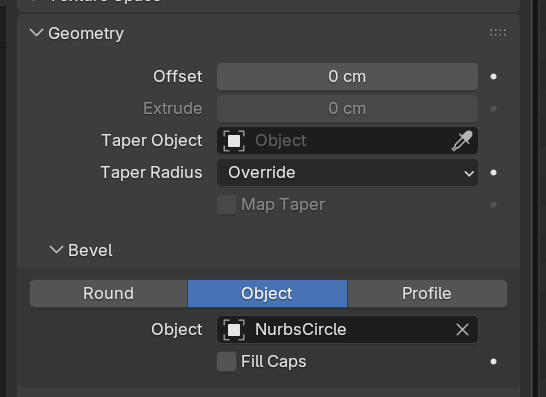Click the Extrude animate dot
The image size is (546, 397).
pyautogui.click(x=493, y=109)
